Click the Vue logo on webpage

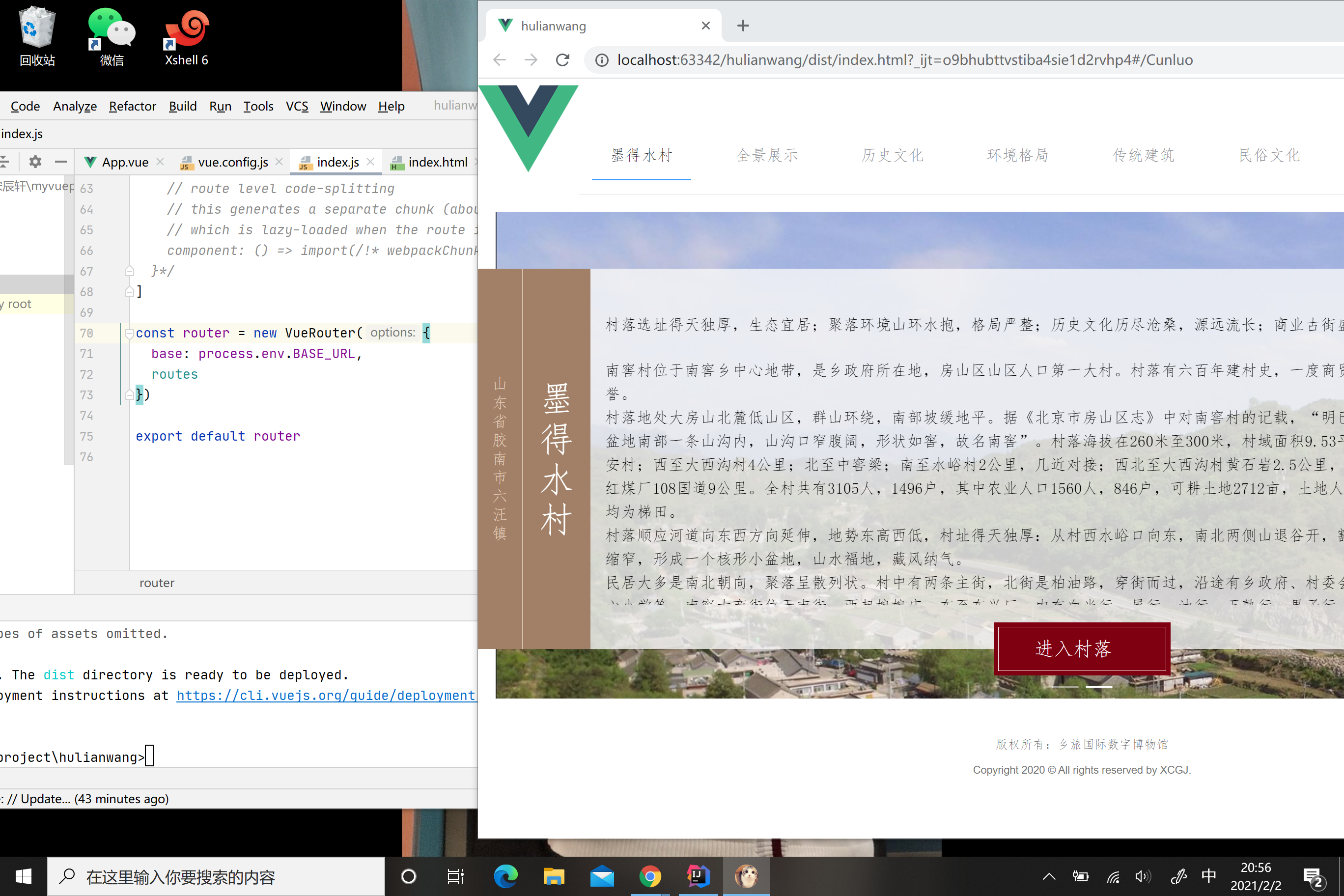coord(529,127)
